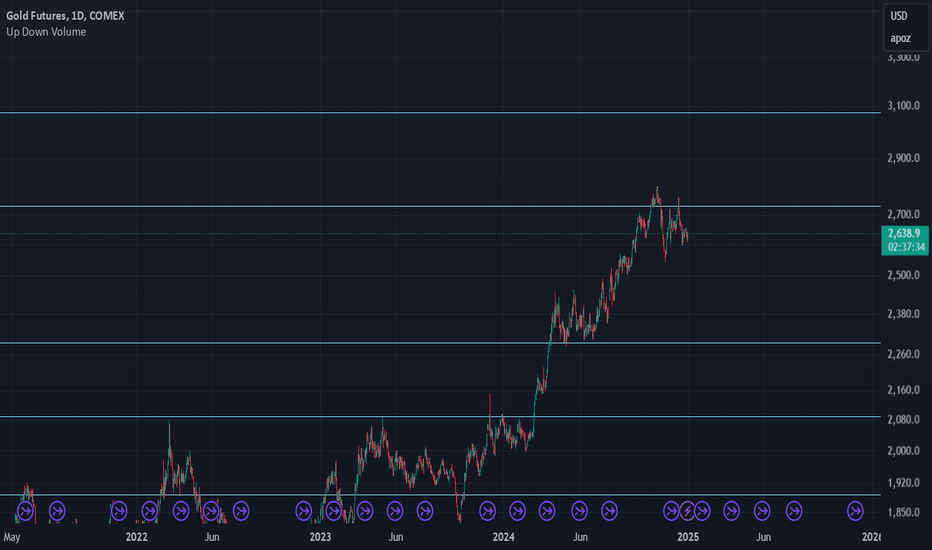Click the dotted current price line

pos(440,233)
